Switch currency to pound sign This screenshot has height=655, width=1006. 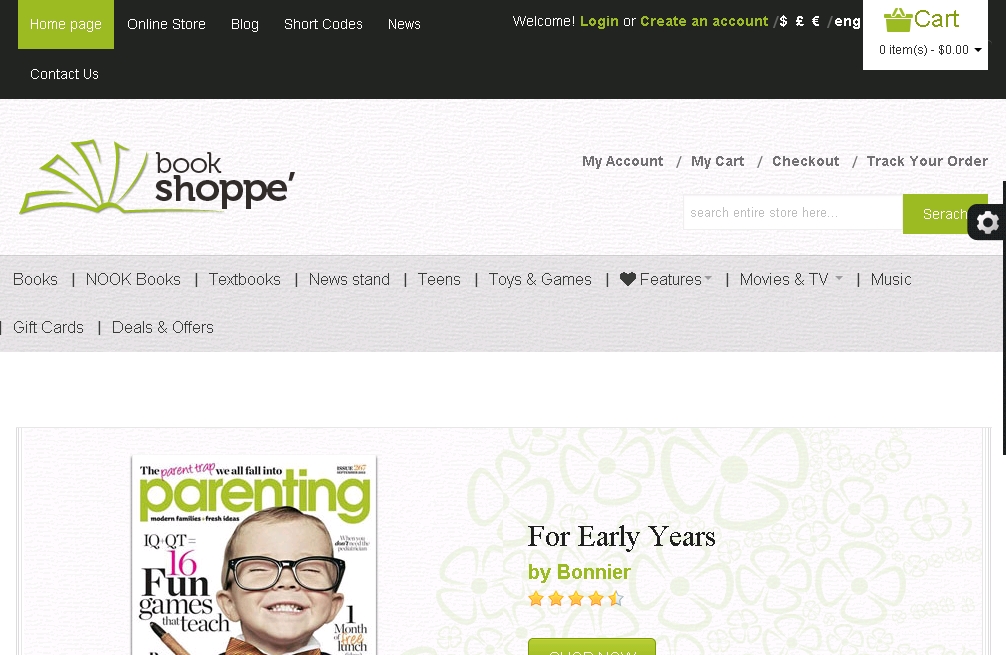[799, 21]
